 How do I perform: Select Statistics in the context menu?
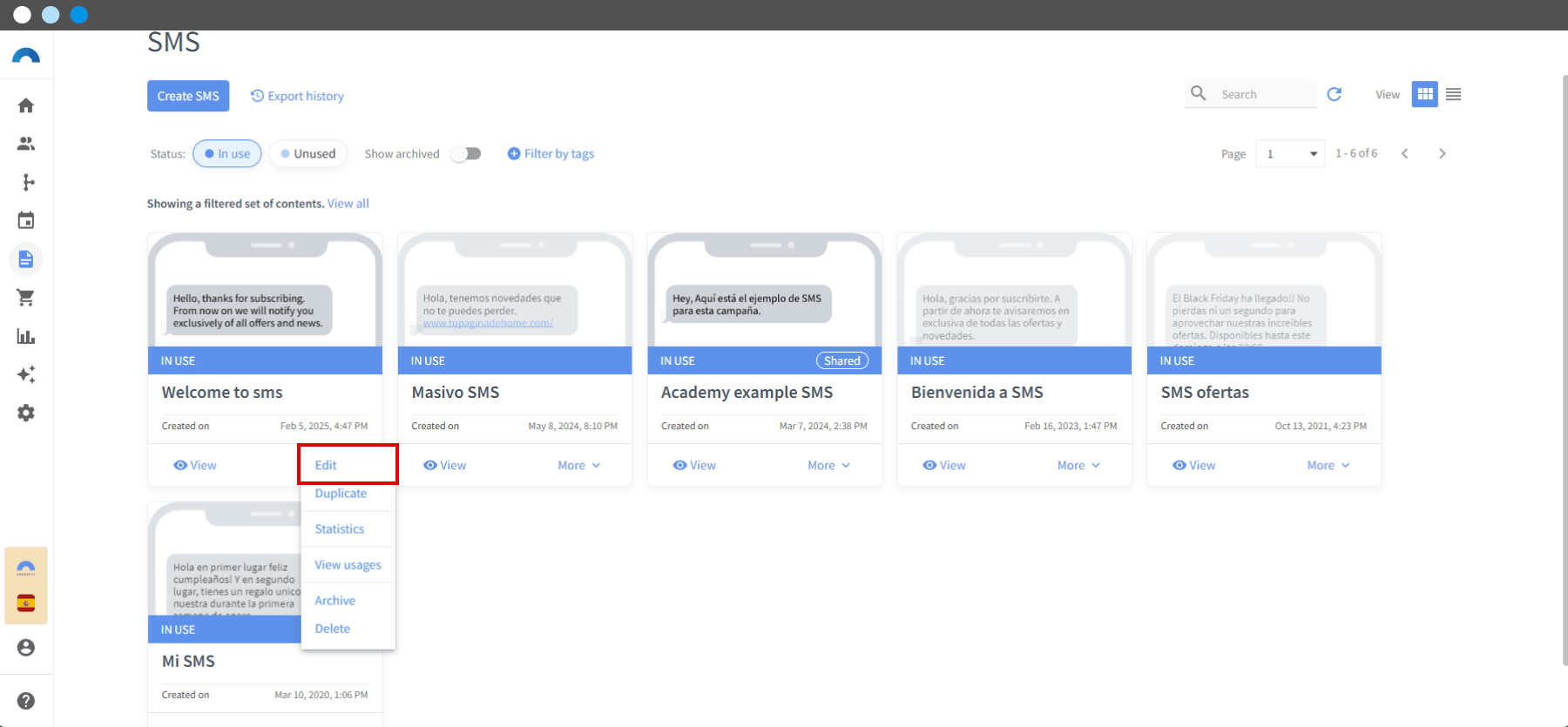pyautogui.click(x=340, y=529)
